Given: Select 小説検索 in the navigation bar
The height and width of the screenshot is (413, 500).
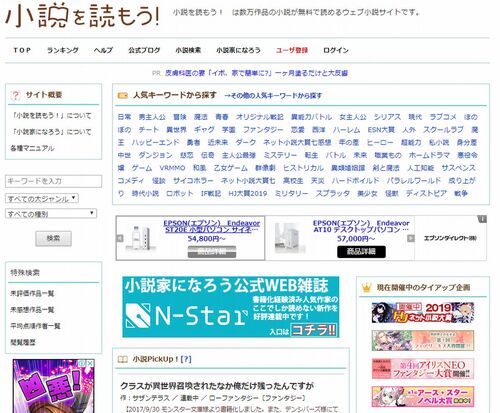Looking at the screenshot, I should (188, 50).
